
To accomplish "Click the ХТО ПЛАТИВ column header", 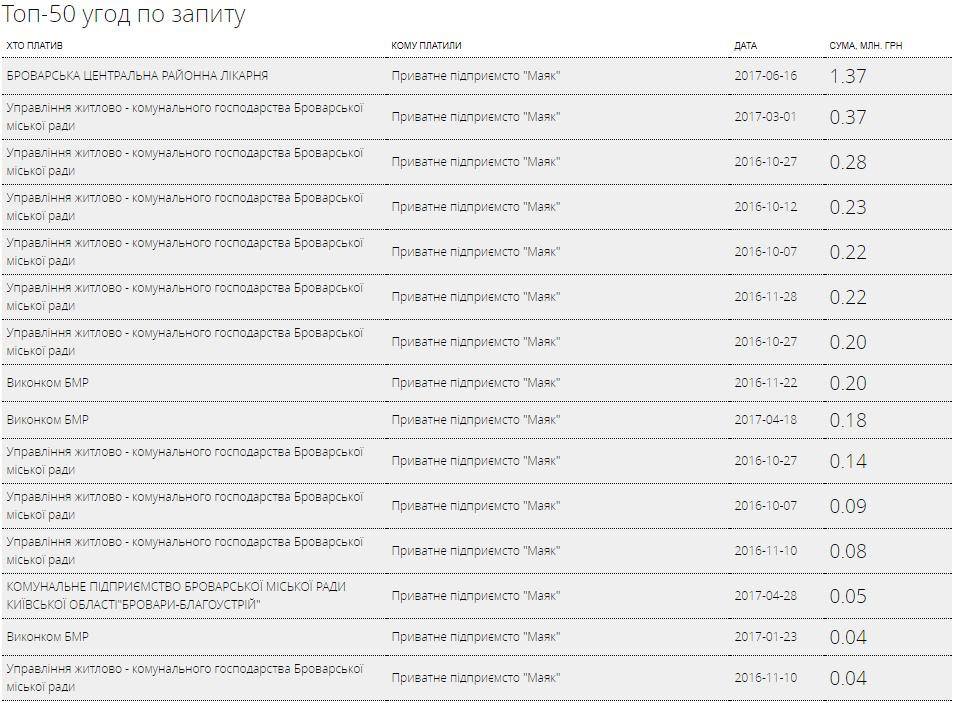I will tap(35, 46).
